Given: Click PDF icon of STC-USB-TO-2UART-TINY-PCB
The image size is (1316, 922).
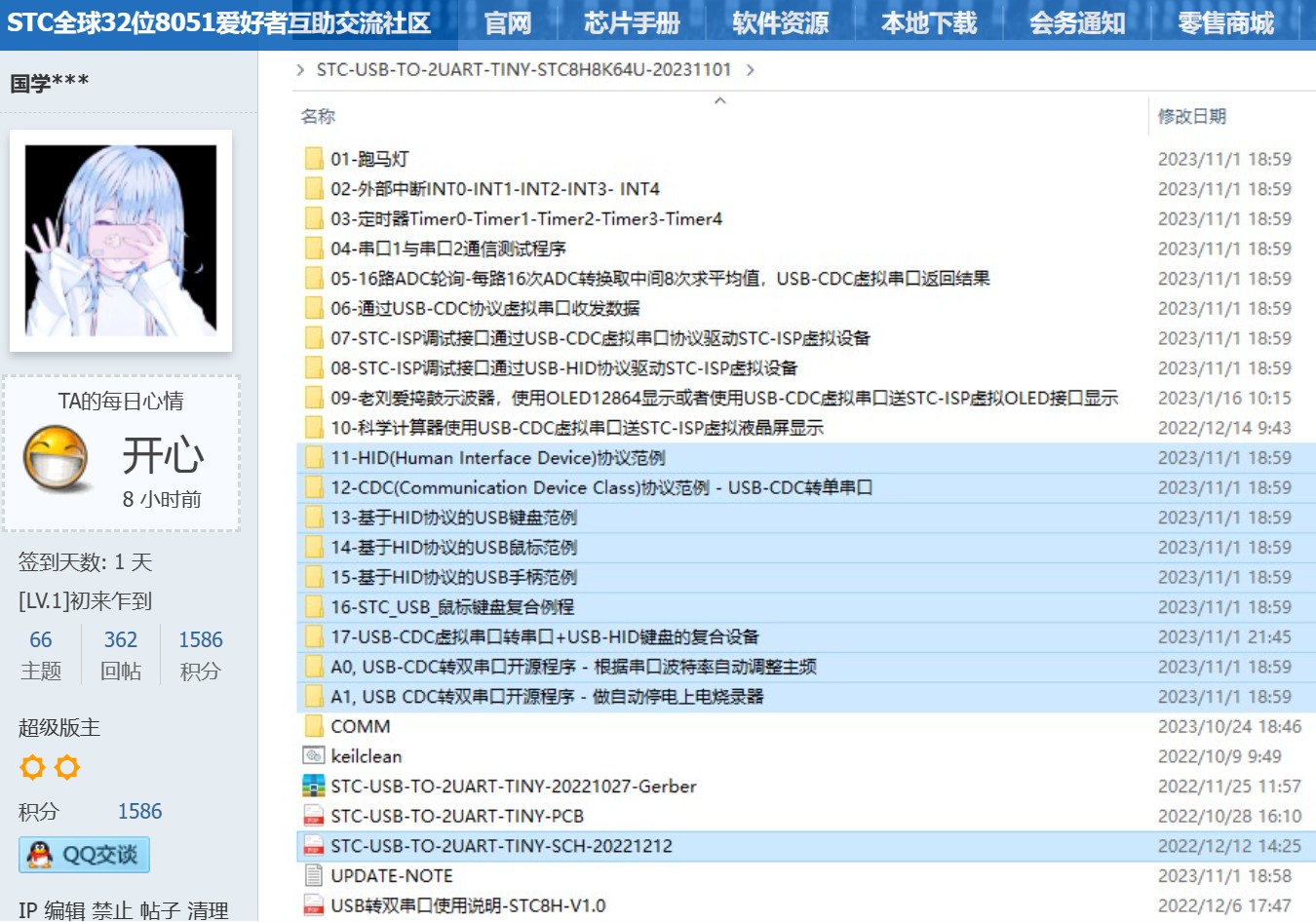Looking at the screenshot, I should (314, 817).
